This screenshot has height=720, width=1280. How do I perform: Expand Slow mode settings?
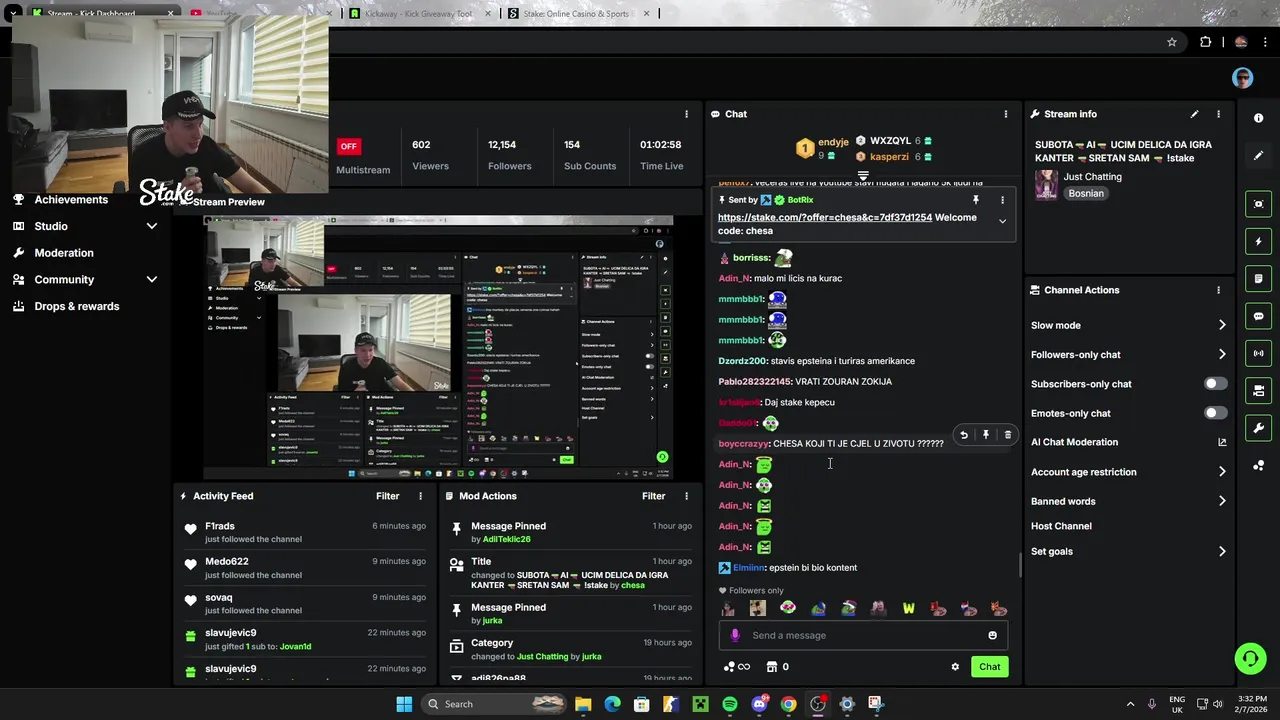click(x=1222, y=325)
